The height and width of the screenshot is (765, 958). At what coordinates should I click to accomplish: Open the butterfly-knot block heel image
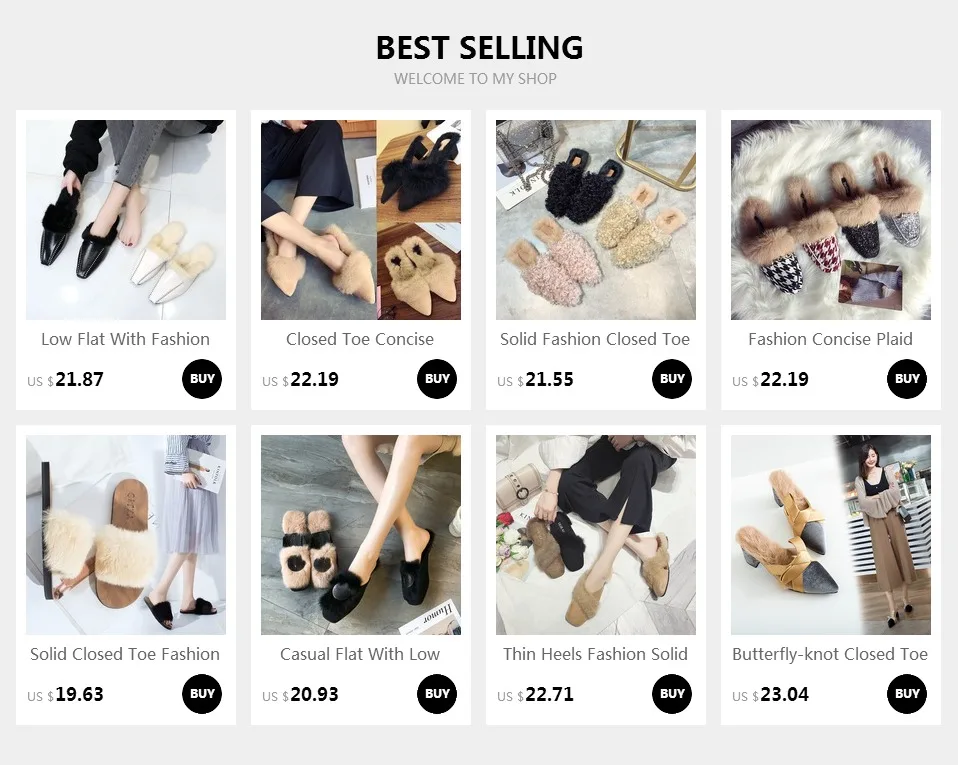831,535
